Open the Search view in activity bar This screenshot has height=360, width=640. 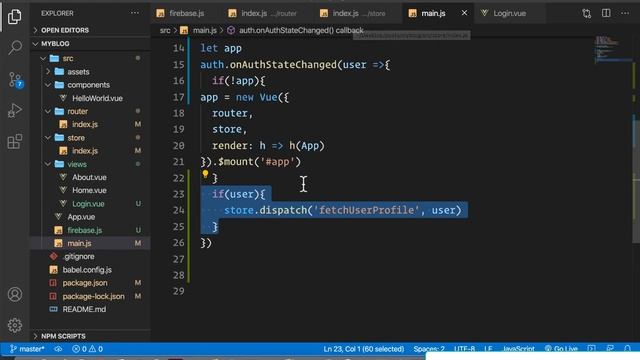click(x=15, y=47)
